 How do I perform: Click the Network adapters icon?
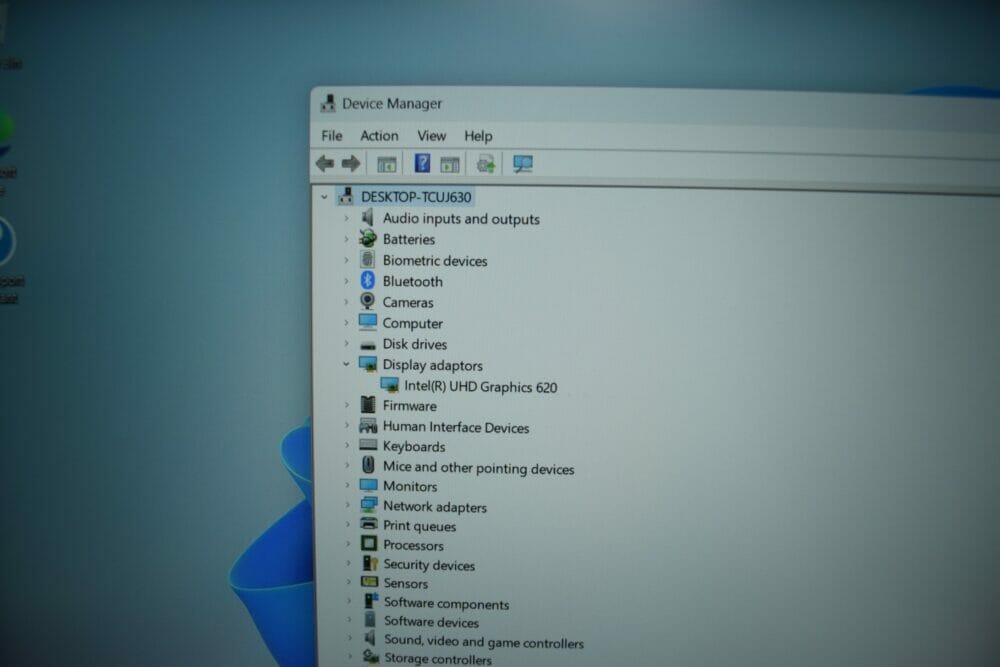coord(369,505)
